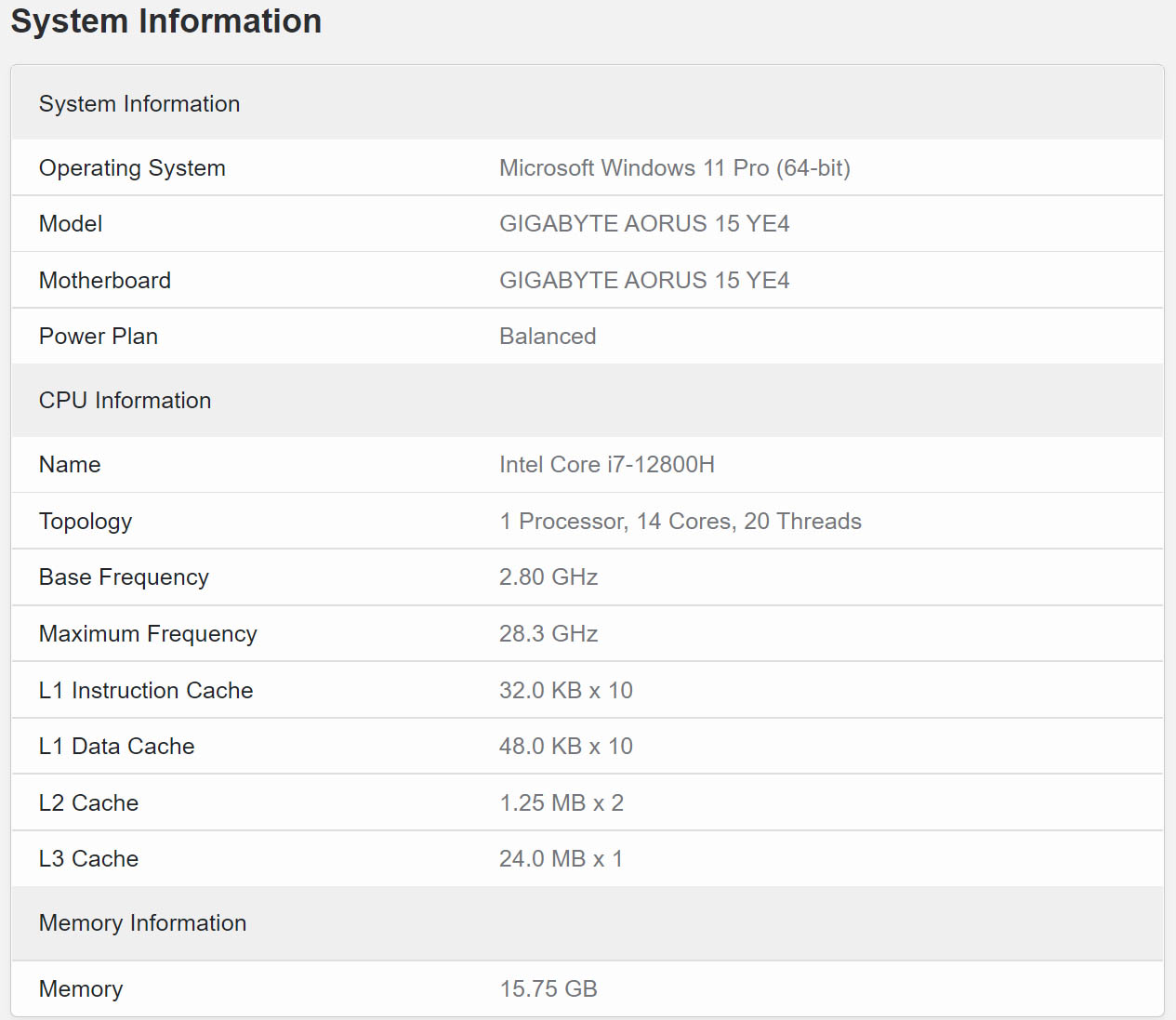The height and width of the screenshot is (1020, 1176).
Task: Click the Microsoft Windows 11 Pro value
Action: coord(674,168)
